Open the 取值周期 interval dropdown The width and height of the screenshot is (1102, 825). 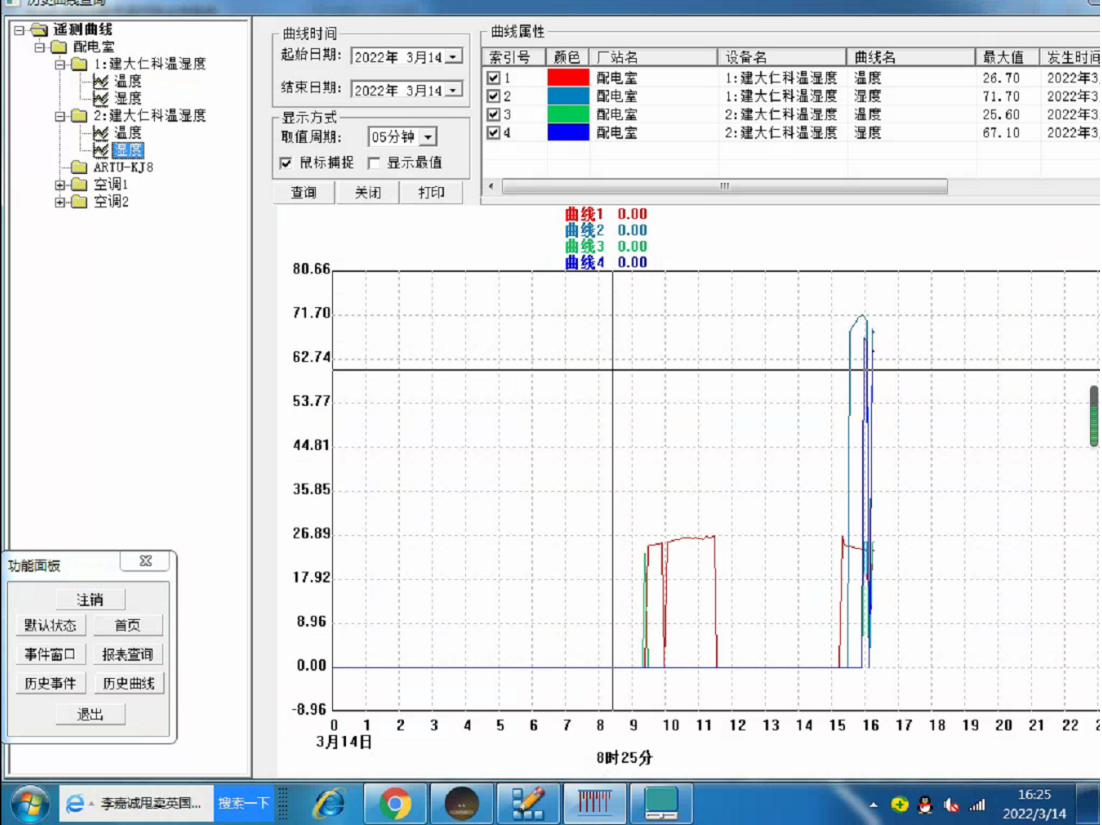[428, 137]
